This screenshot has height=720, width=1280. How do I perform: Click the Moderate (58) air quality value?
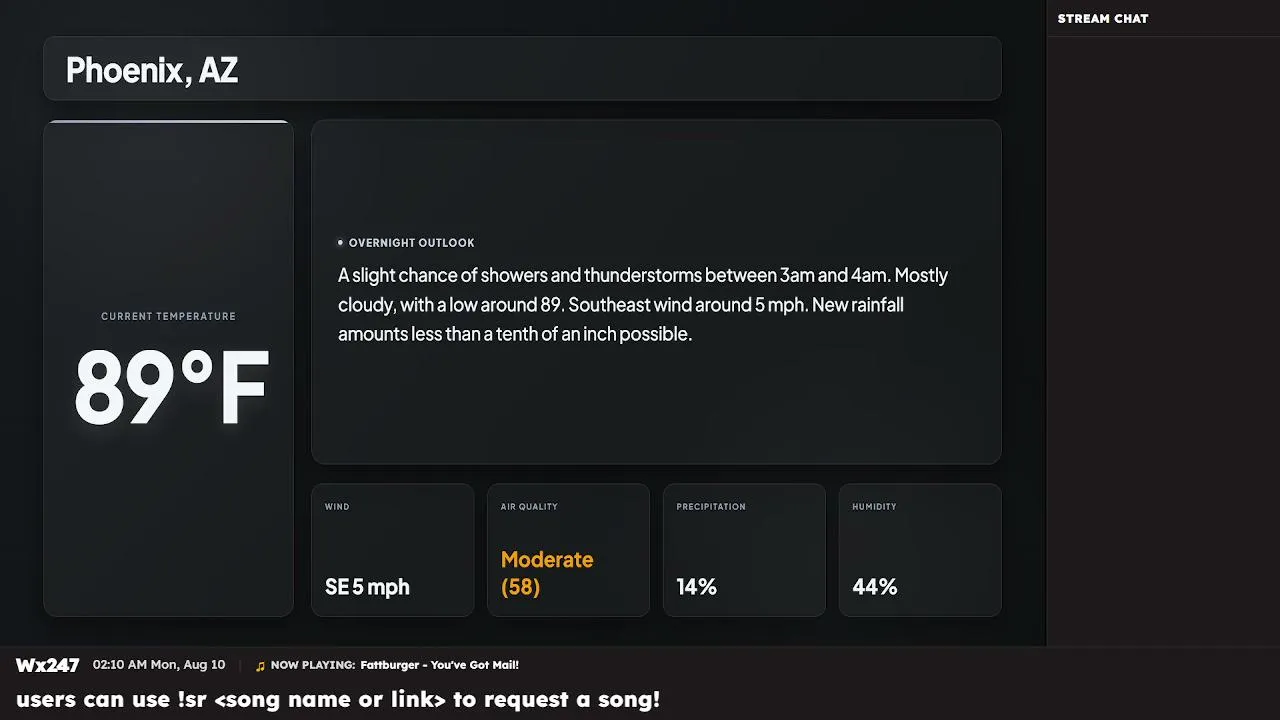pyautogui.click(x=547, y=573)
